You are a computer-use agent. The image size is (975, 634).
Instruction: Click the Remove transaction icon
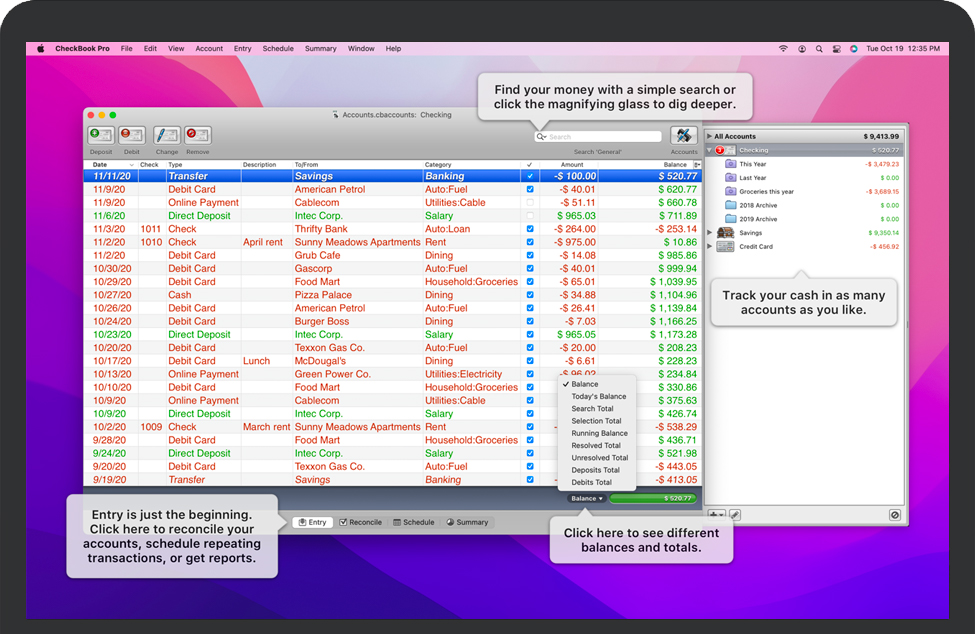click(x=198, y=136)
